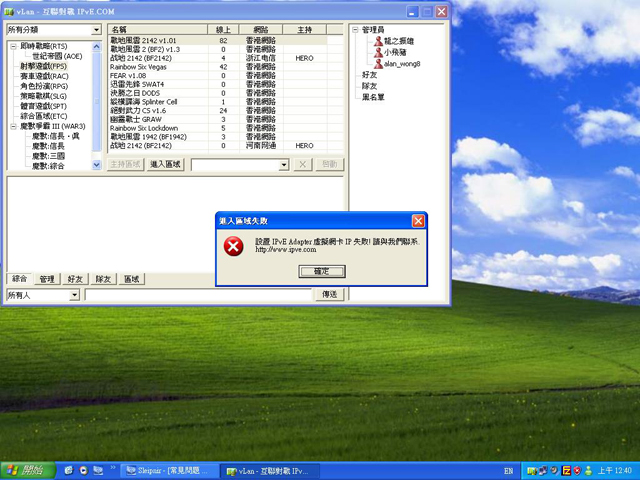The image size is (640, 480).
Task: Select 世紀帝國 (AOE) tree item
Action: click(x=57, y=56)
